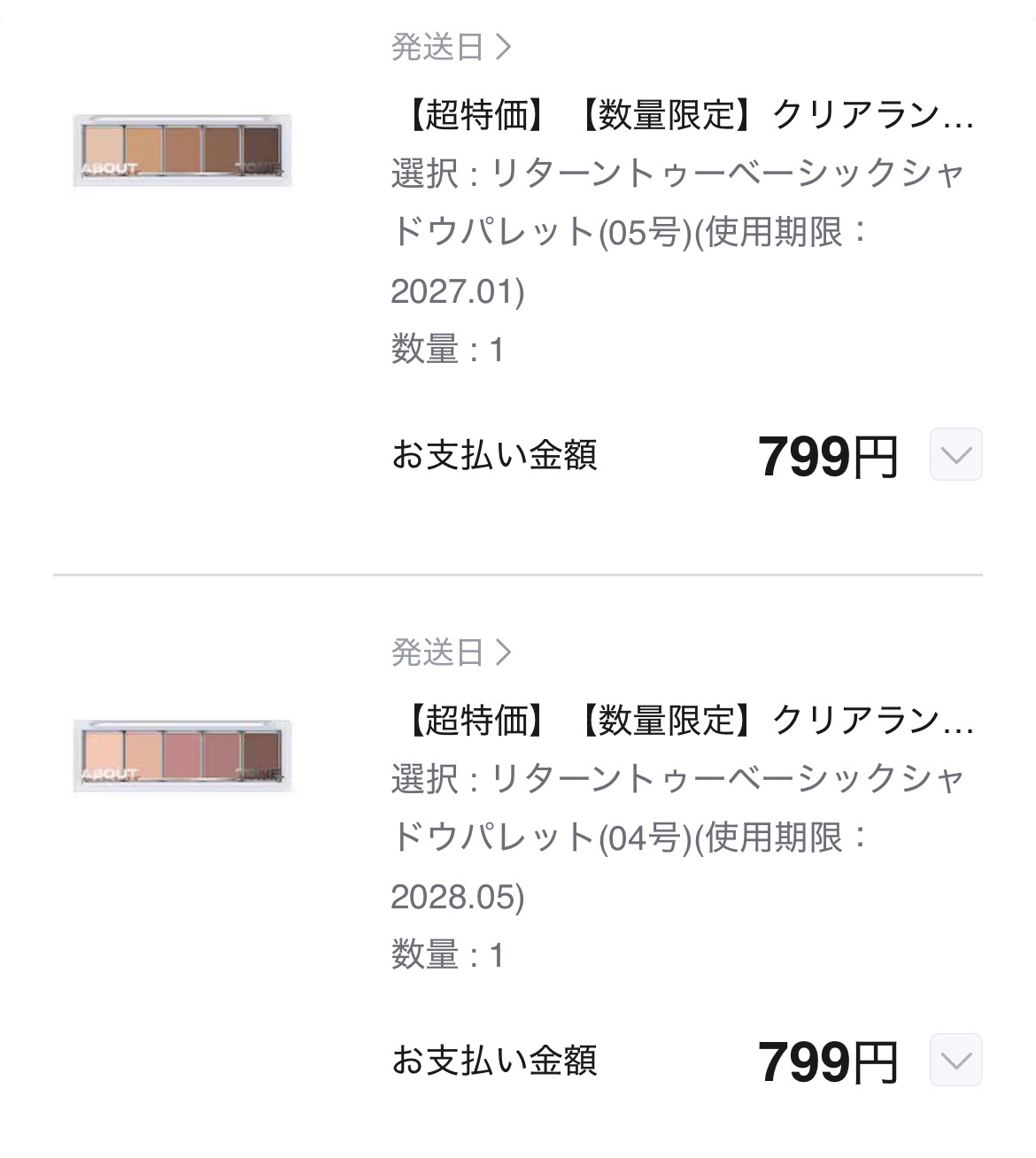Tap the arrow beside 発送日 on the 04号 order
Viewport: 1036px width, 1158px height.
tap(504, 653)
